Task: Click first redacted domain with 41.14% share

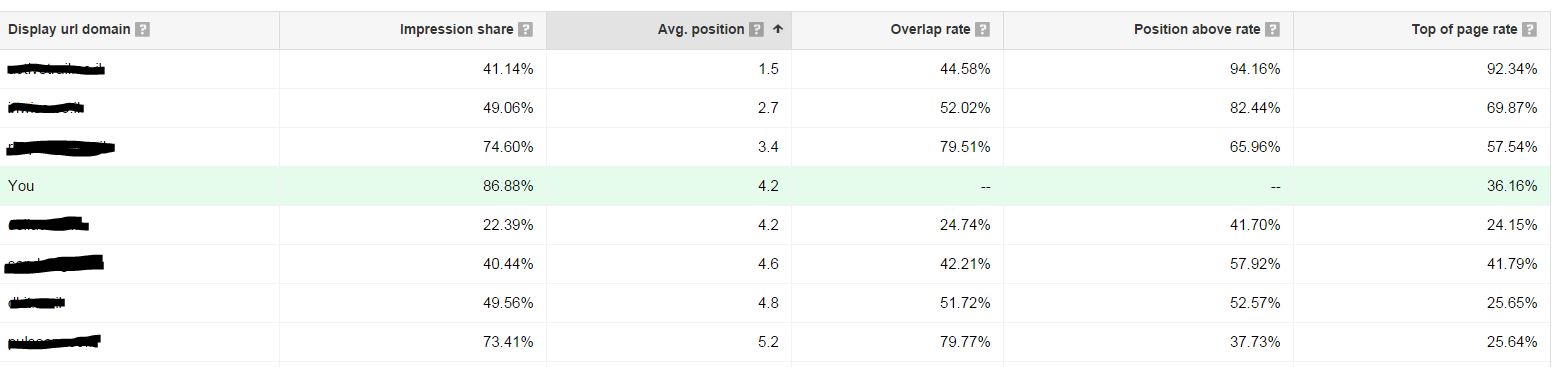Action: (x=56, y=69)
